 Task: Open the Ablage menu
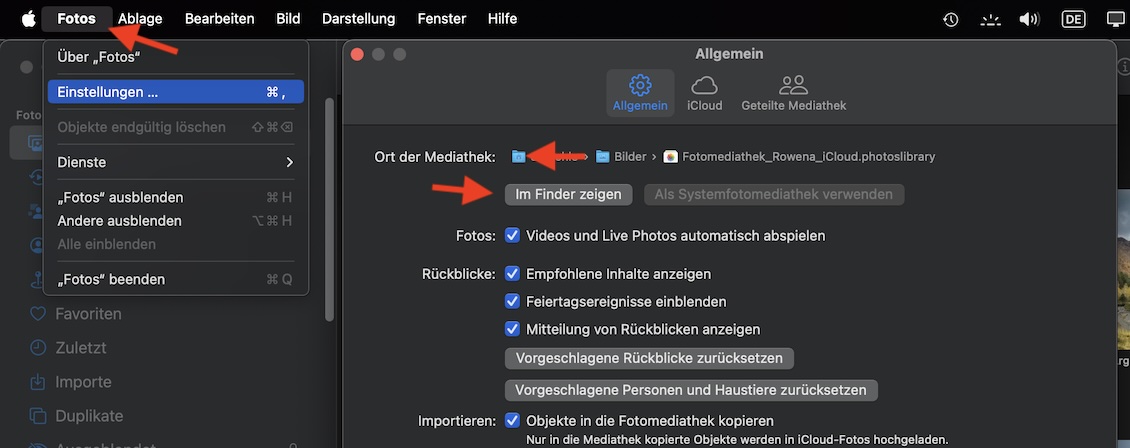pos(140,18)
